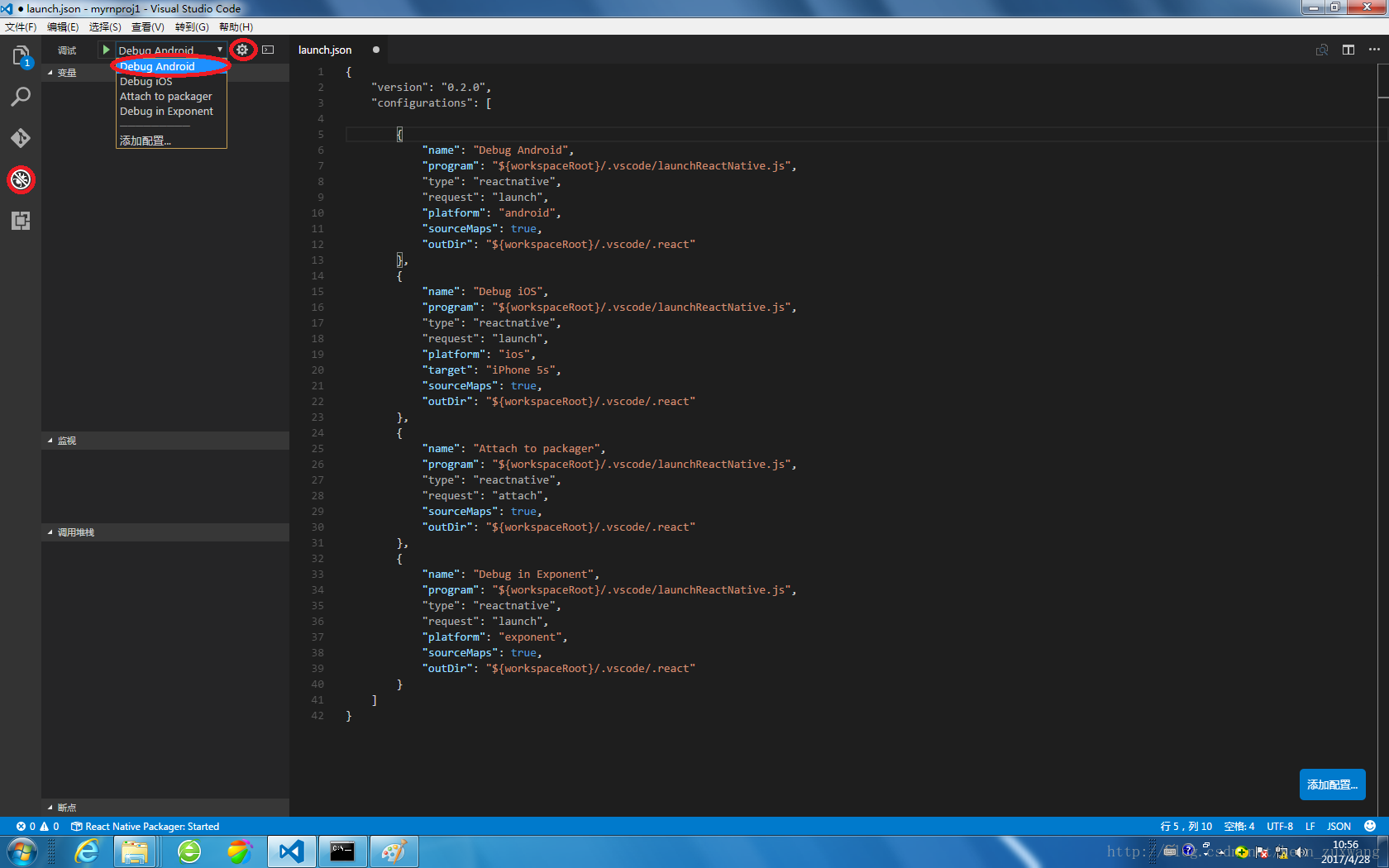
Task: Open the green browser icon on taskbar
Action: (189, 851)
